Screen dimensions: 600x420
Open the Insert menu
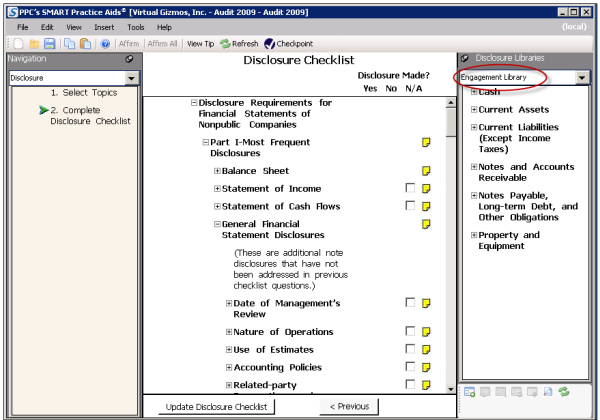pyautogui.click(x=104, y=25)
